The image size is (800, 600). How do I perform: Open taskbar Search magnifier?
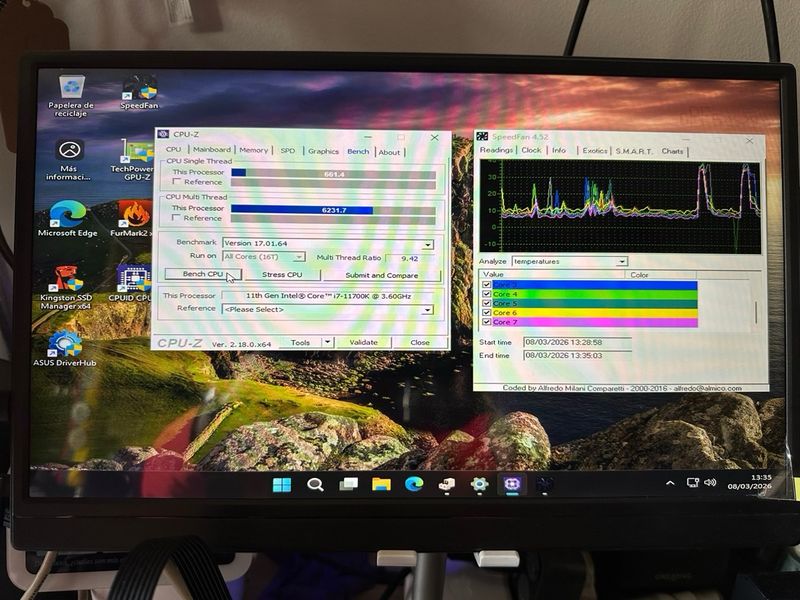315,484
